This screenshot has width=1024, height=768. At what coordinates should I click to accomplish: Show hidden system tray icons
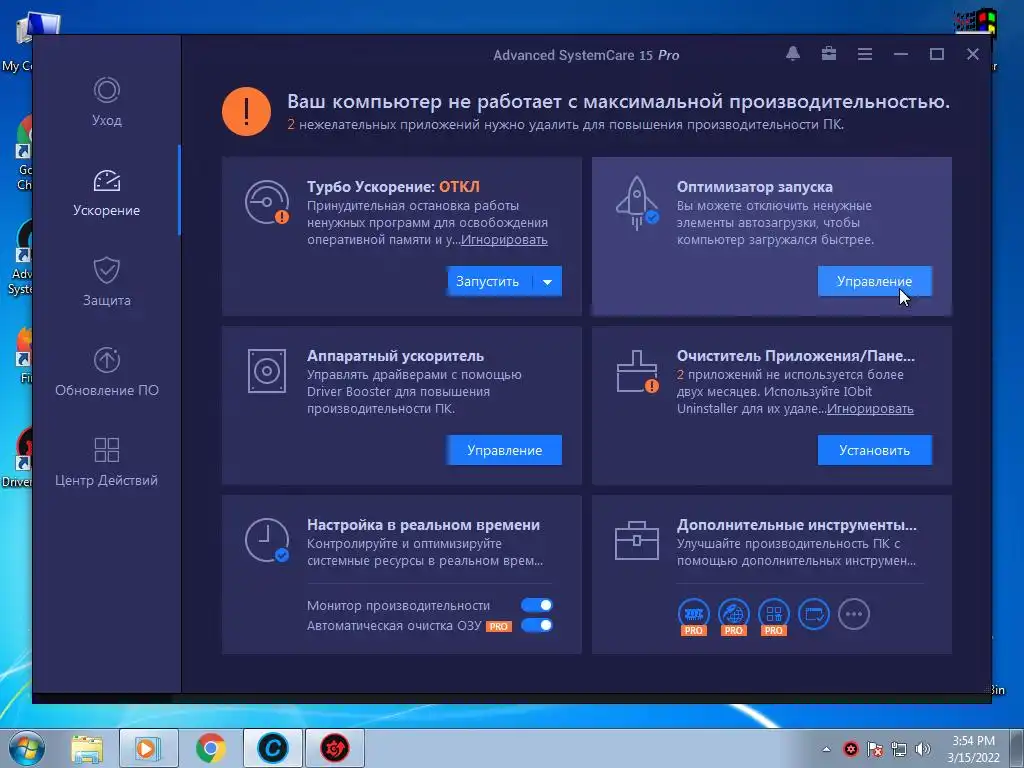point(826,749)
